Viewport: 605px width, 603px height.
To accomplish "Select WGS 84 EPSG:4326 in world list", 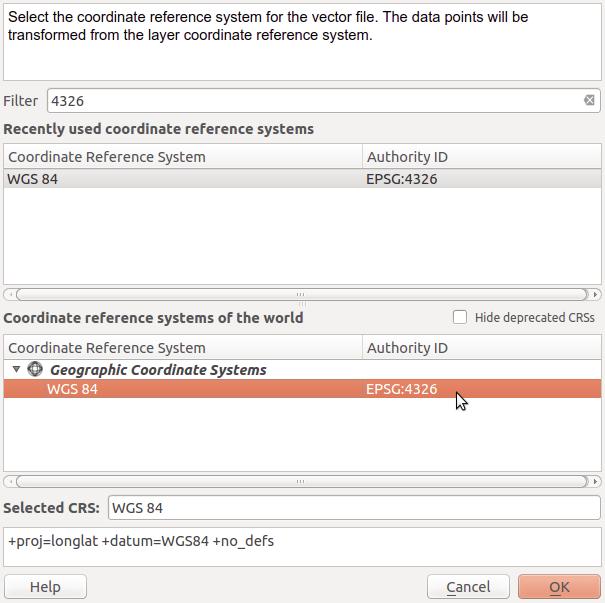I will click(x=302, y=389).
